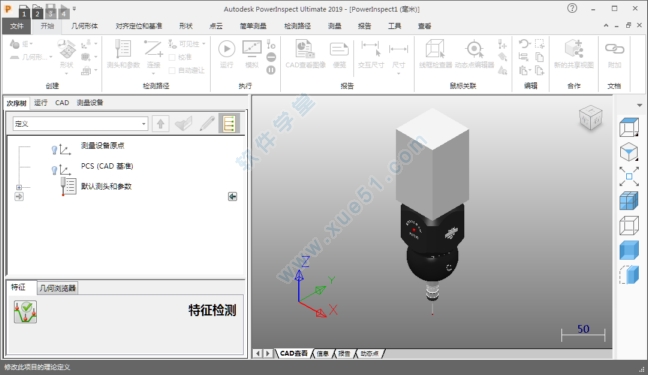Viewport: 648px width, 375px height.
Task: Toggle light bulb visibility for 测量设备原点
Action: click(x=54, y=150)
